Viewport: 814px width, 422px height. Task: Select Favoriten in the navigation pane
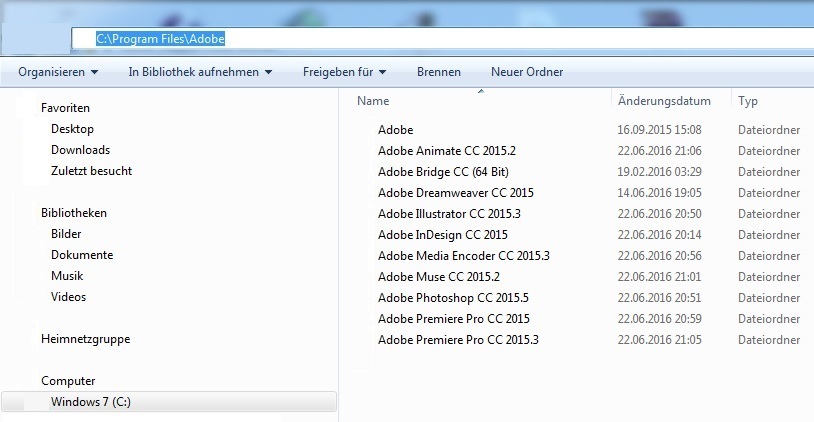pos(65,108)
